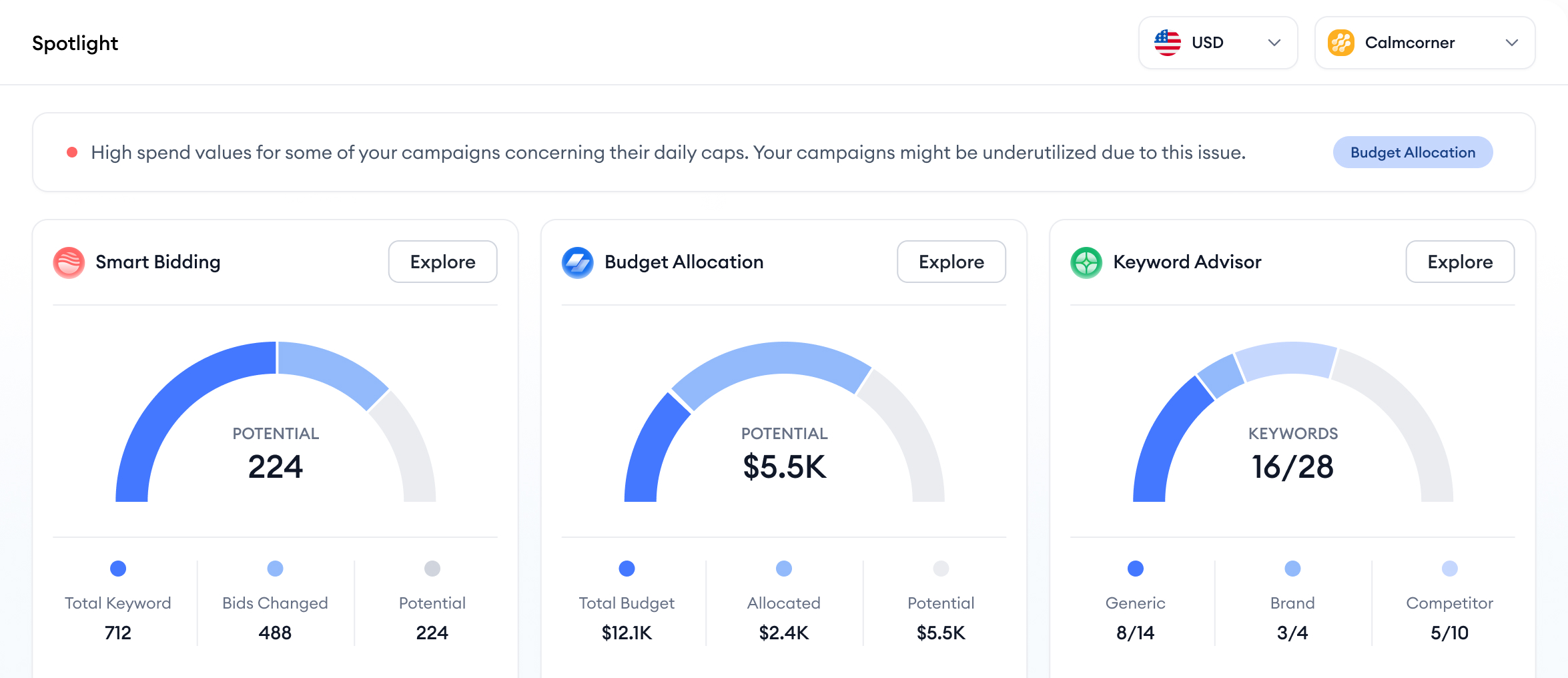Click the Allocated legend dot
The image size is (1568, 678).
coord(784,569)
